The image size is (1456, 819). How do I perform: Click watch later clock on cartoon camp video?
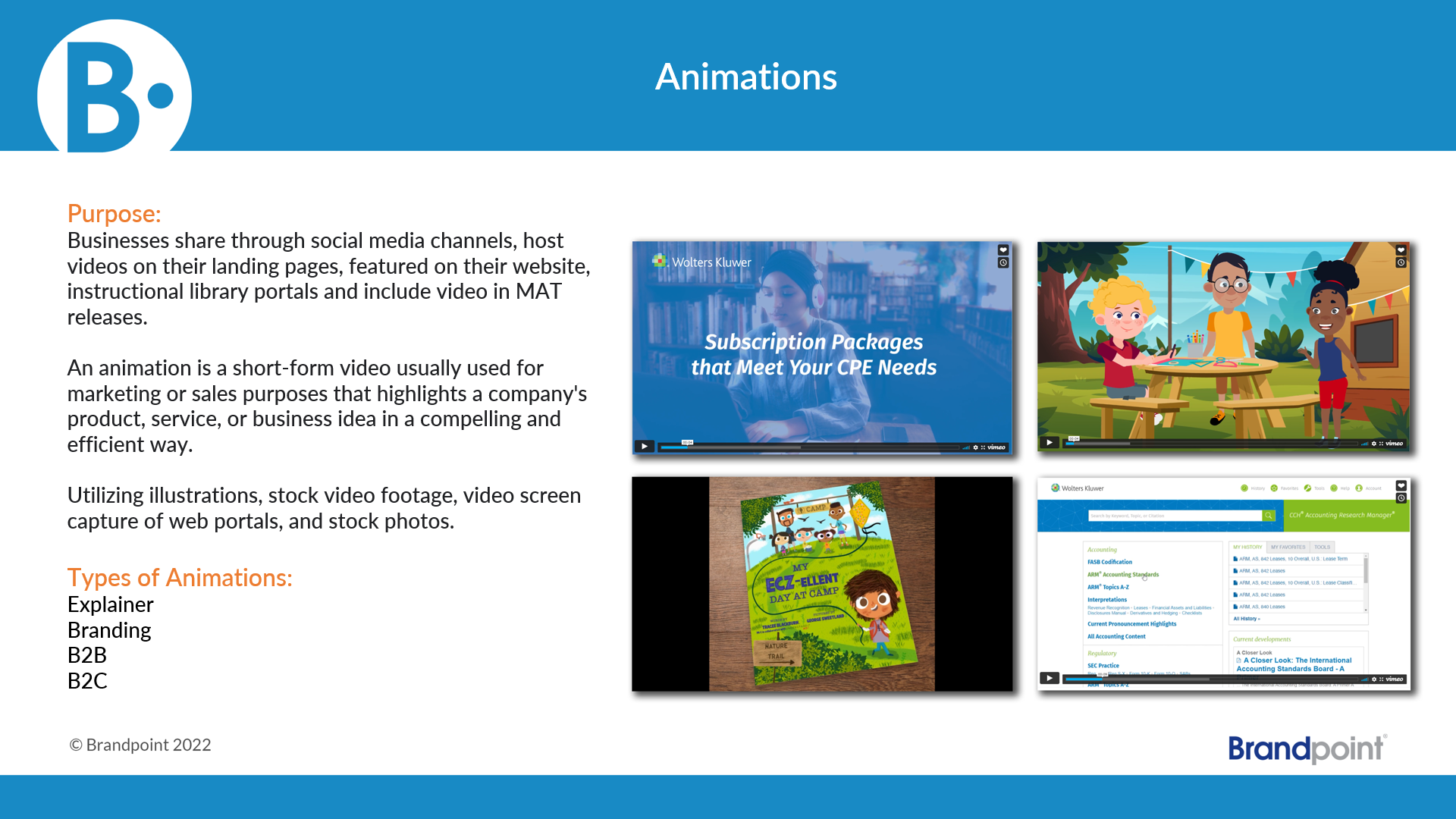(1401, 263)
